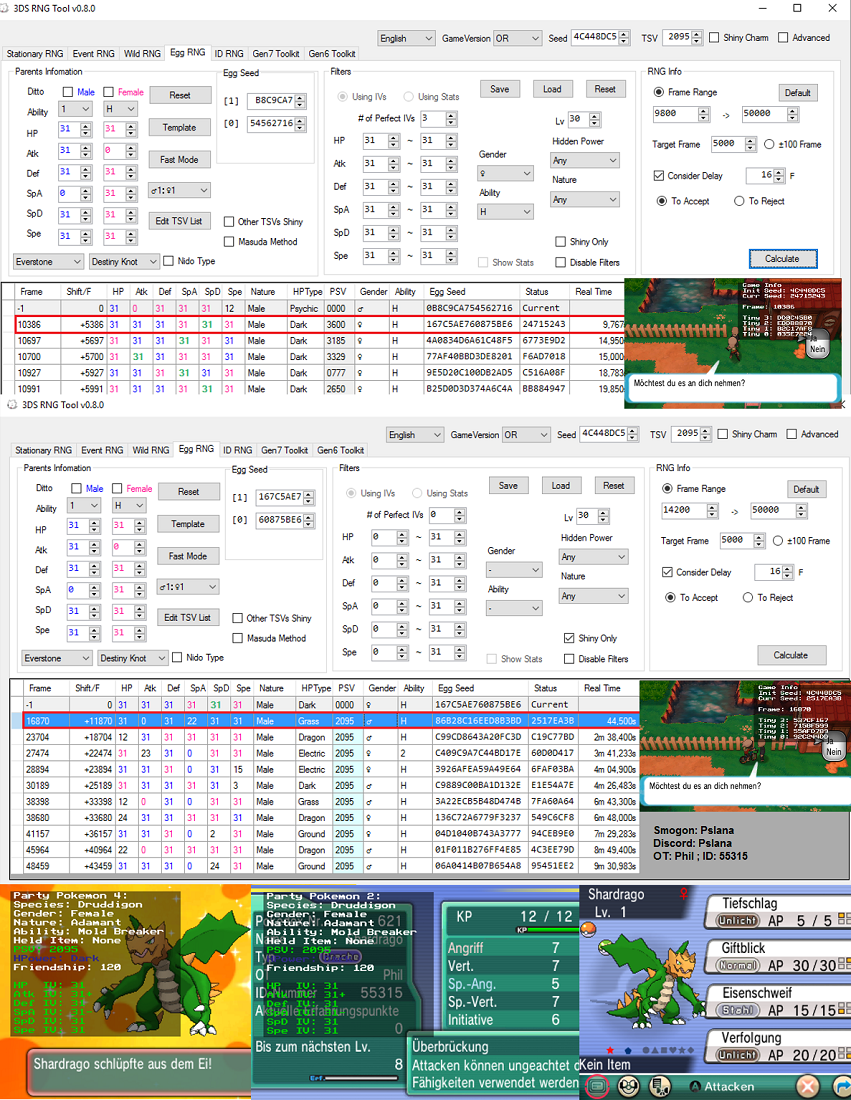This screenshot has height=1100, width=851.
Task: Enable Shiny Charm in the upper window
Action: coord(714,38)
